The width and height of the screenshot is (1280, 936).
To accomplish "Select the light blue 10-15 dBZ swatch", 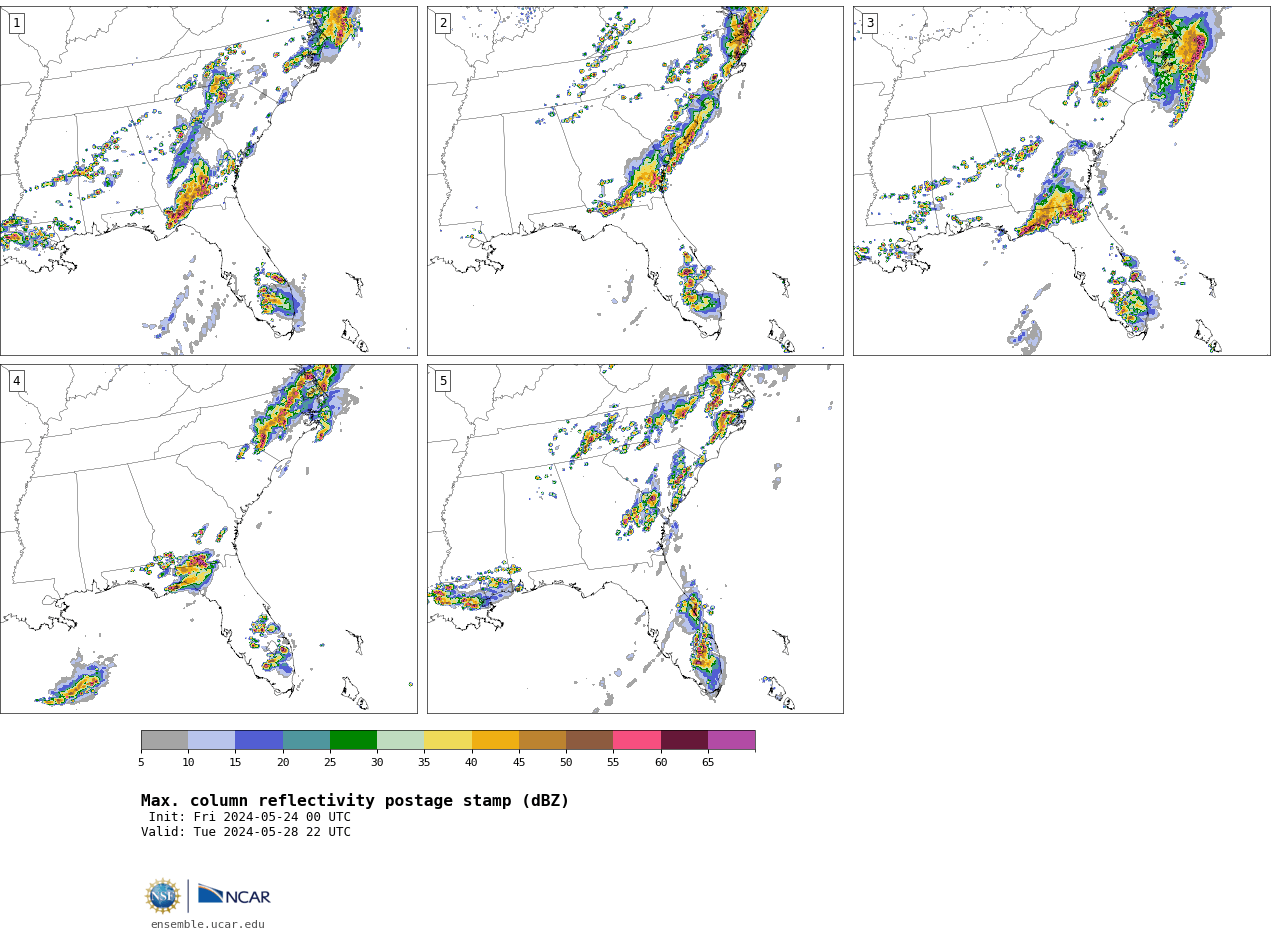I will pos(212,740).
